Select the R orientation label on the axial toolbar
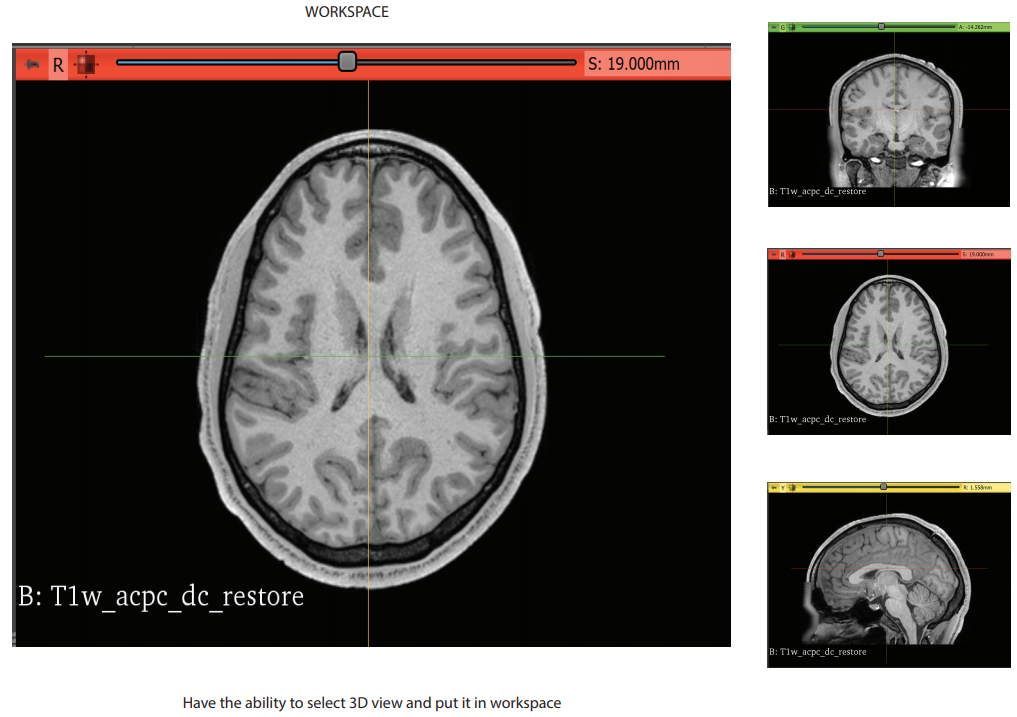The width and height of the screenshot is (1017, 717). tap(57, 63)
